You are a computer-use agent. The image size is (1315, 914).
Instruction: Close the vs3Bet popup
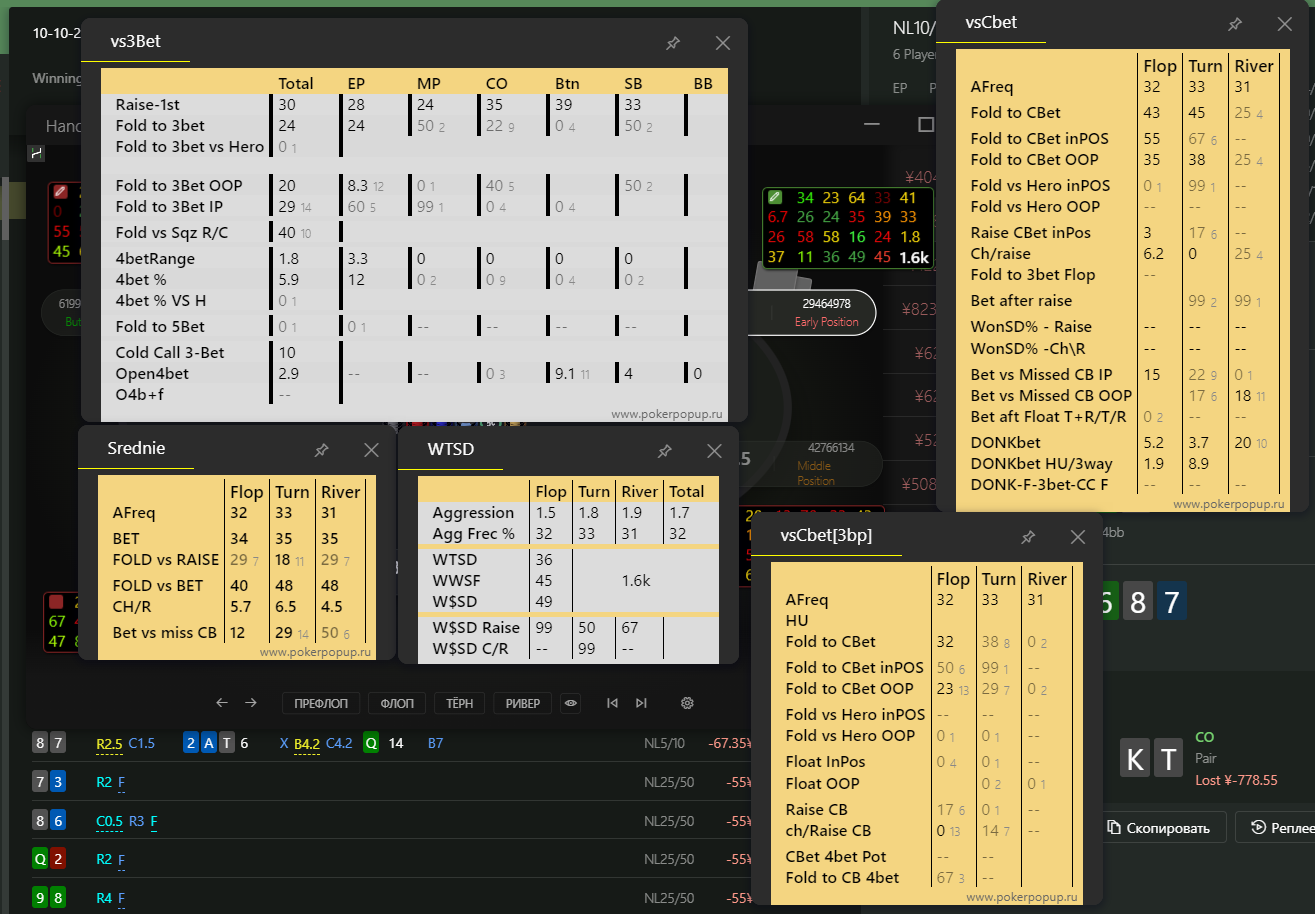723,43
